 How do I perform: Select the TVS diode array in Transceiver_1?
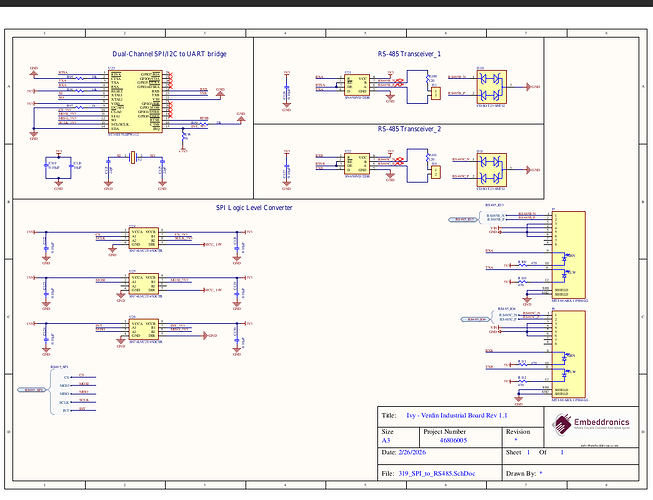tap(491, 87)
